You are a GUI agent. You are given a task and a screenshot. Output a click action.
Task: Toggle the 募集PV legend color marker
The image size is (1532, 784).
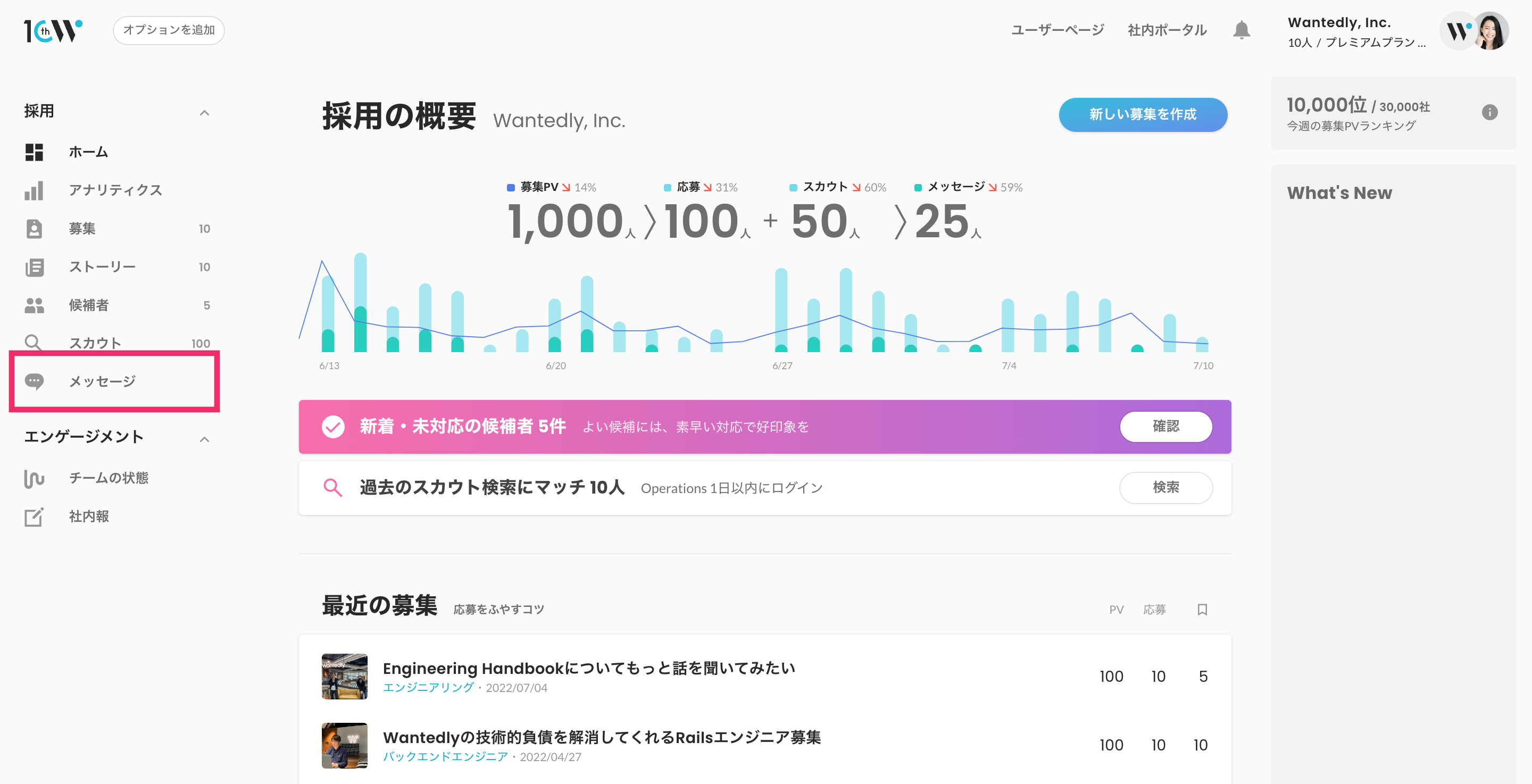coord(510,187)
